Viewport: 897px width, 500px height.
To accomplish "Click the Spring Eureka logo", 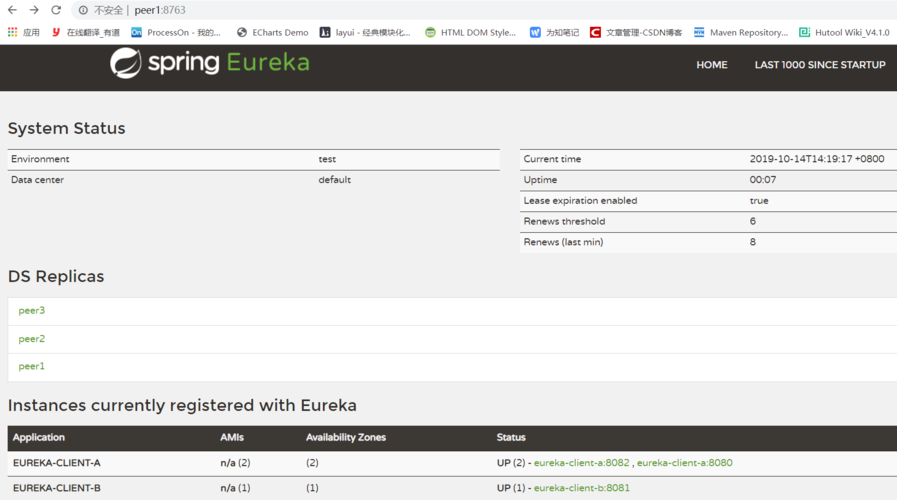I will 209,63.
